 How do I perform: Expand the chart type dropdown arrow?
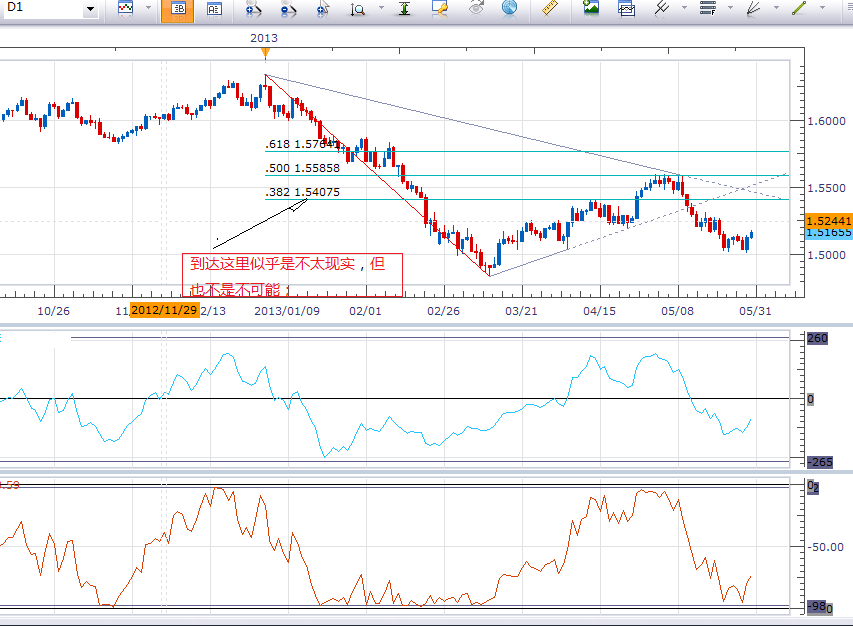coord(149,8)
